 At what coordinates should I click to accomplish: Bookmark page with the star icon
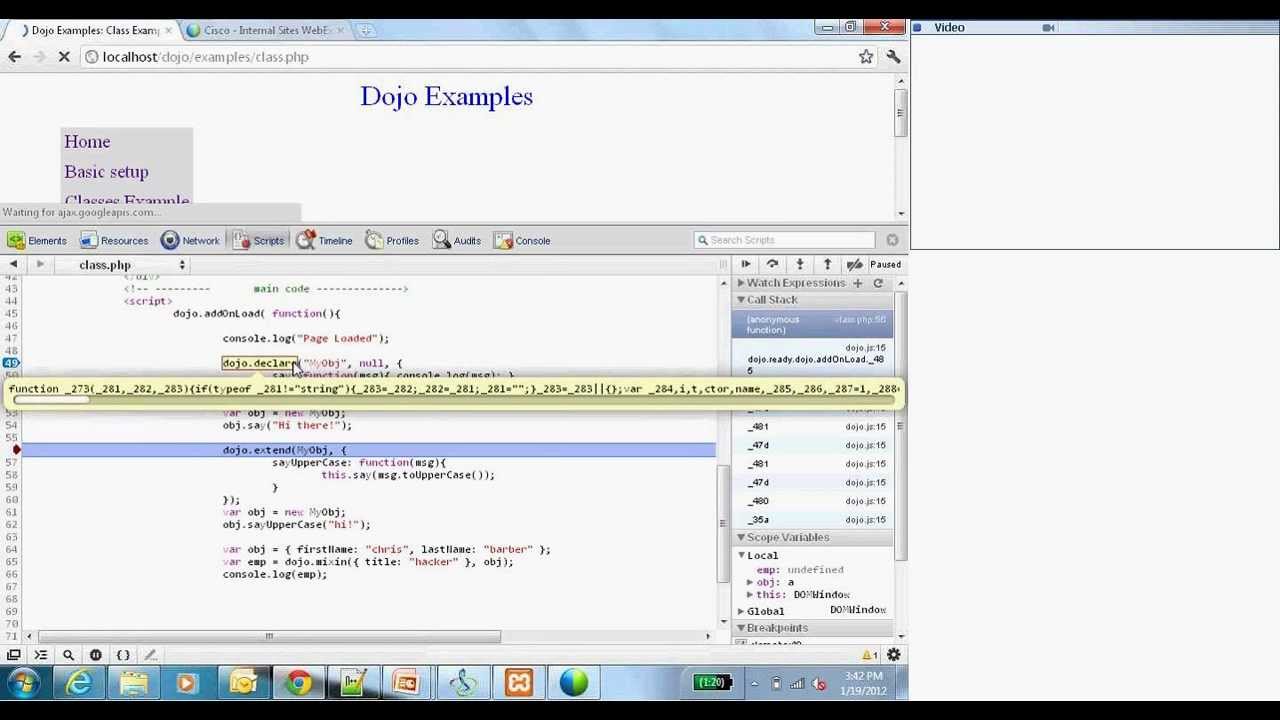pyautogui.click(x=866, y=57)
